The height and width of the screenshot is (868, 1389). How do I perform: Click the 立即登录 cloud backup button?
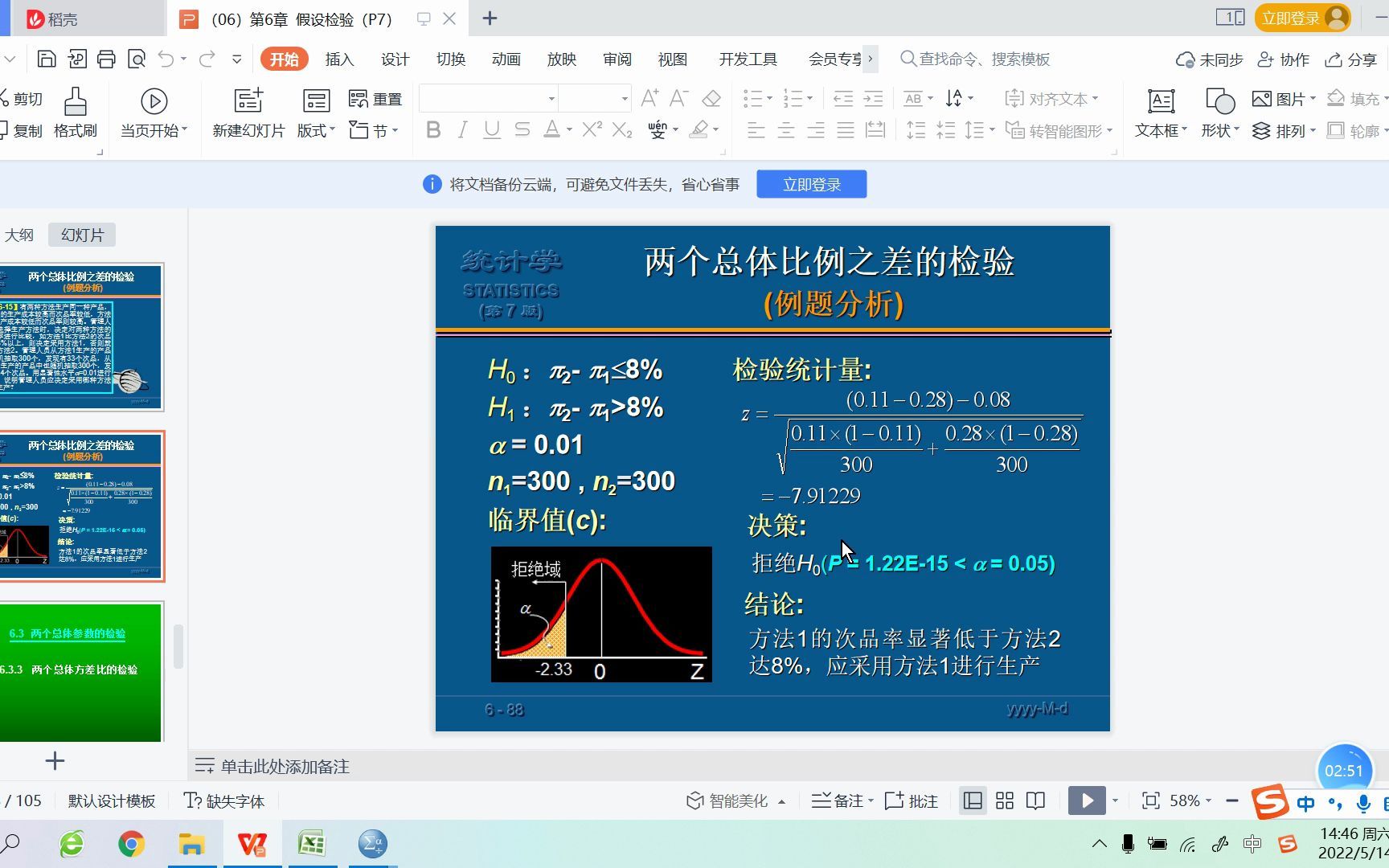tap(811, 183)
